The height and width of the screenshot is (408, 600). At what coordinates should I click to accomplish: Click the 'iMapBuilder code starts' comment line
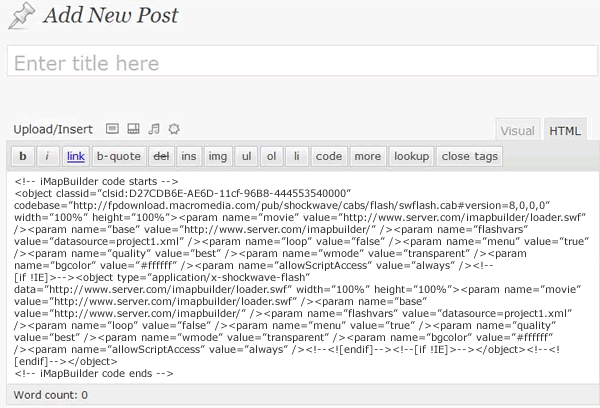96,181
